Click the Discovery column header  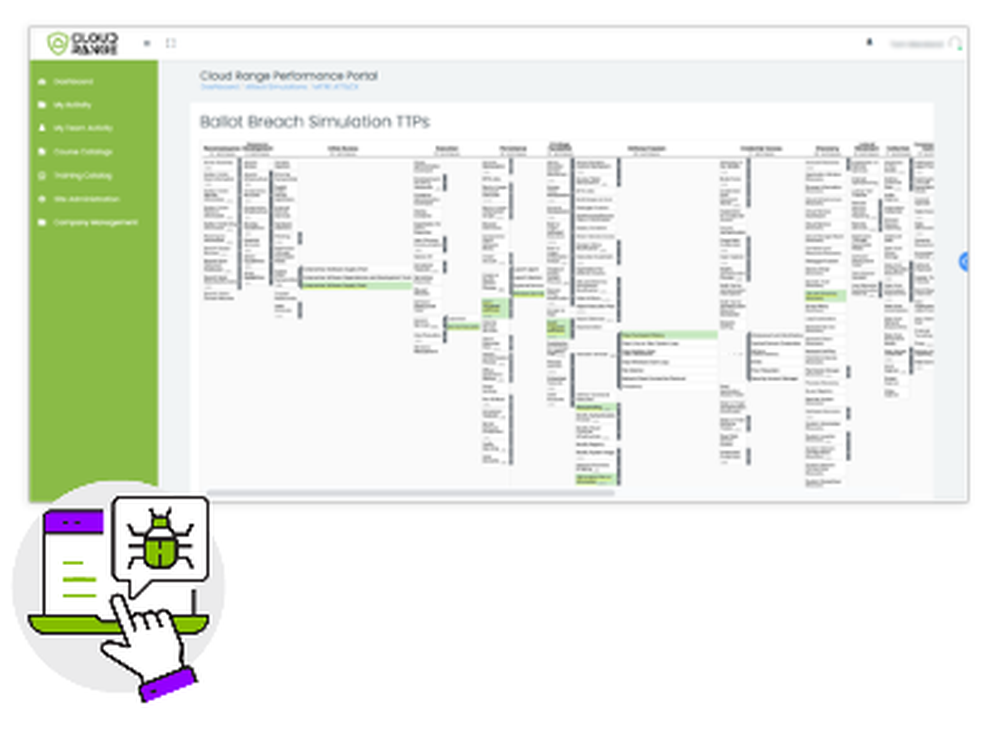(x=827, y=149)
